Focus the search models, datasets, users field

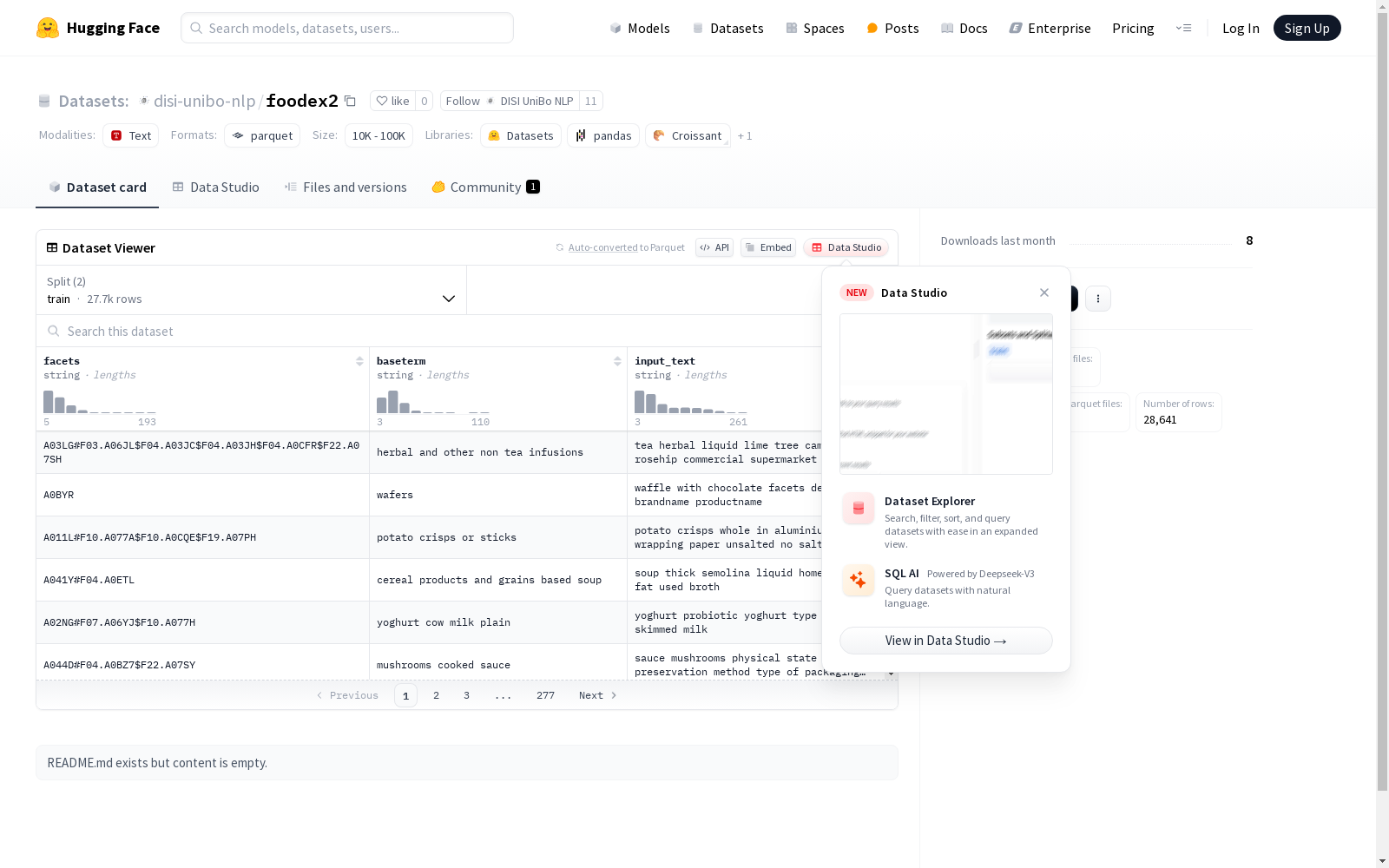tap(347, 28)
